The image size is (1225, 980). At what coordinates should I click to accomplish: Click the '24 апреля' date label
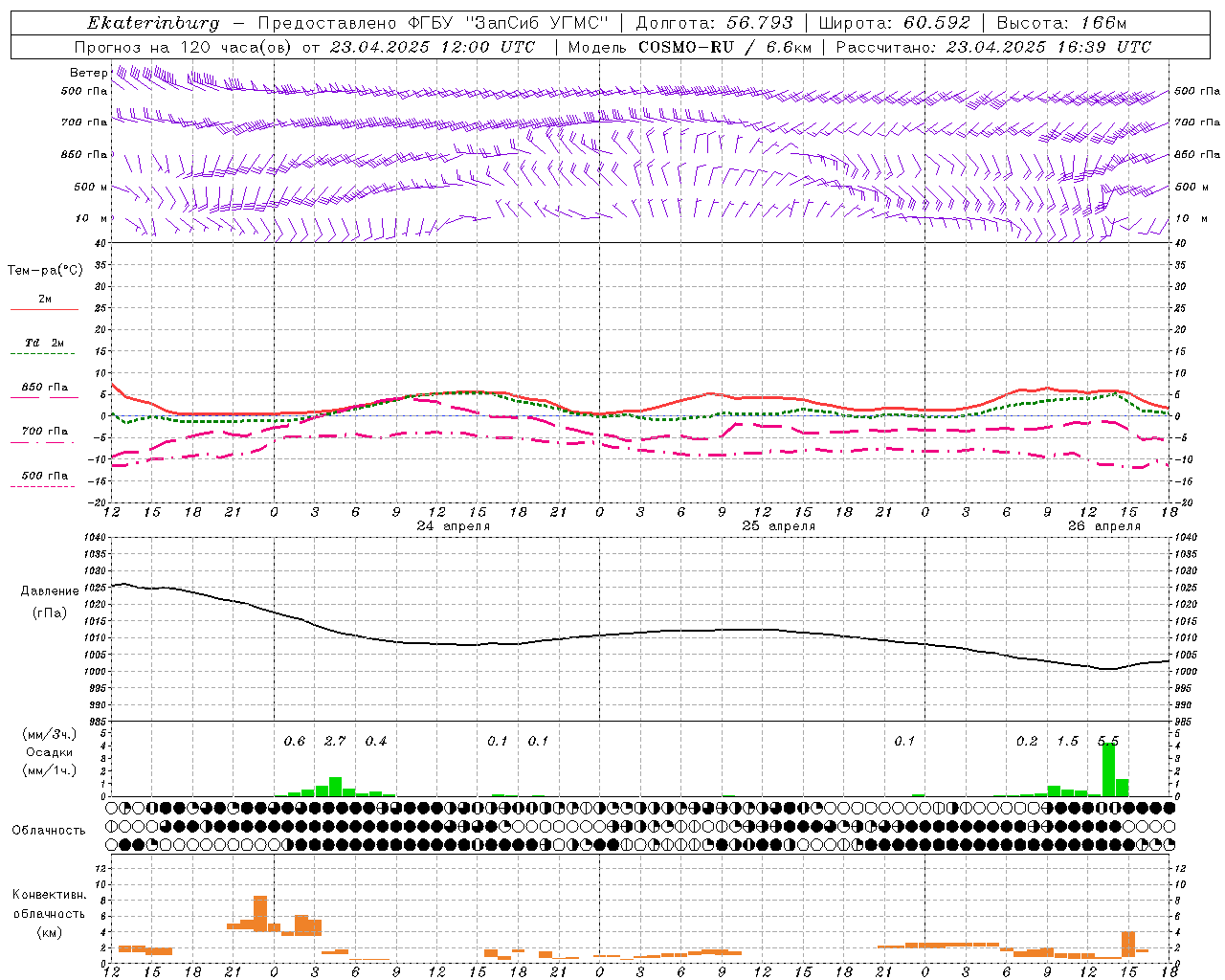point(454,526)
